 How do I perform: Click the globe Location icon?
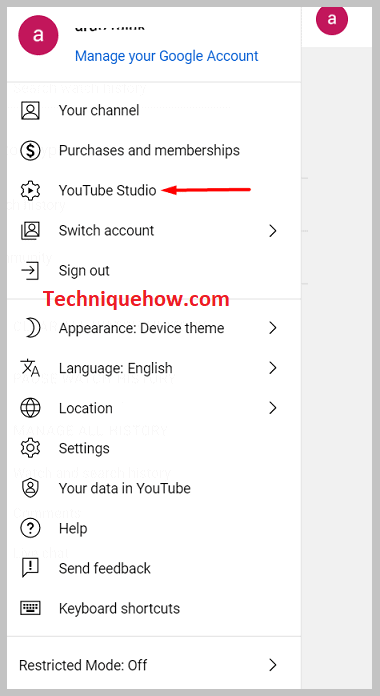pos(30,408)
